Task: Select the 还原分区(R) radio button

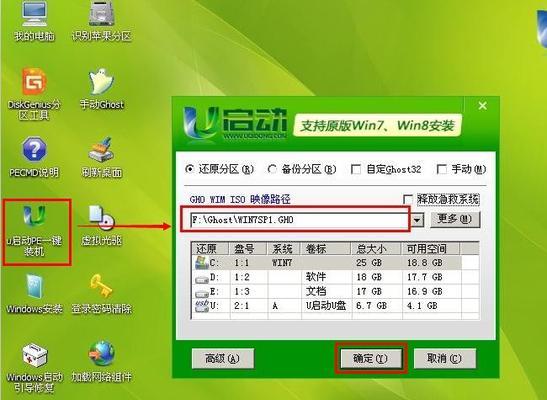Action: tap(190, 169)
